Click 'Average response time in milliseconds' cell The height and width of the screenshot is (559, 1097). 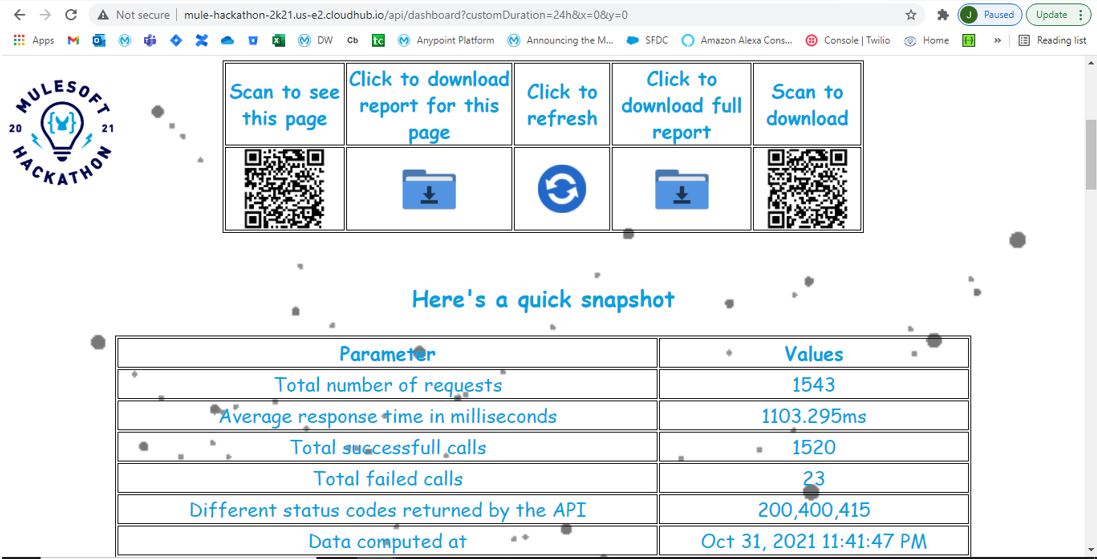[388, 416]
